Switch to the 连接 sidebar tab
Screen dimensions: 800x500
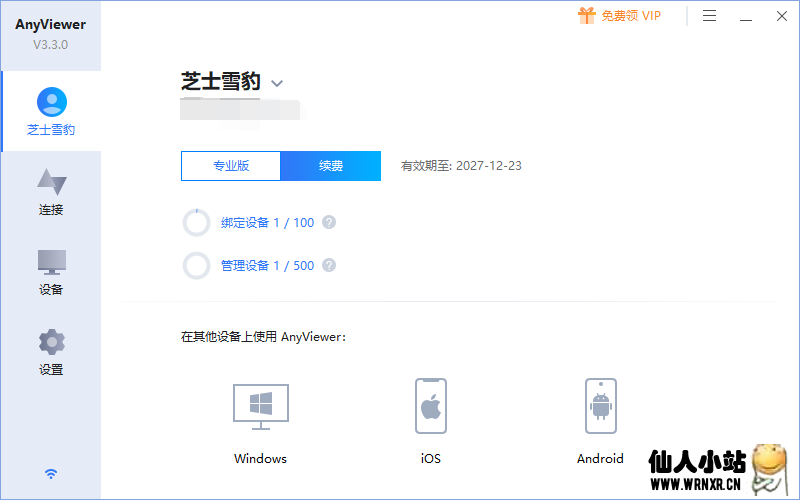click(51, 192)
